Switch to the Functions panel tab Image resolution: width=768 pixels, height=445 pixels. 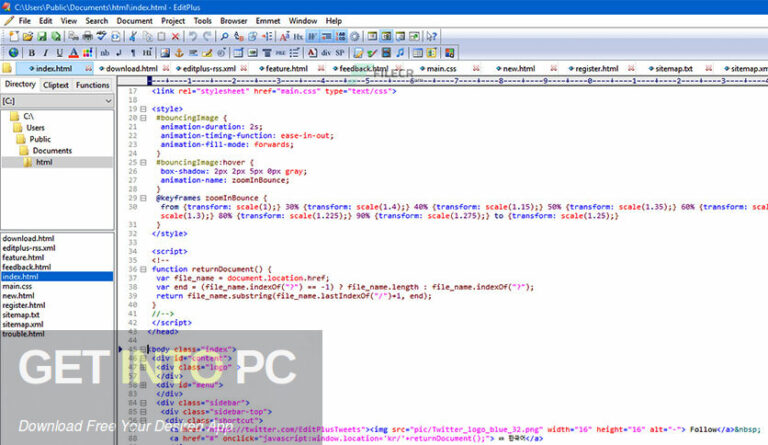click(x=93, y=85)
